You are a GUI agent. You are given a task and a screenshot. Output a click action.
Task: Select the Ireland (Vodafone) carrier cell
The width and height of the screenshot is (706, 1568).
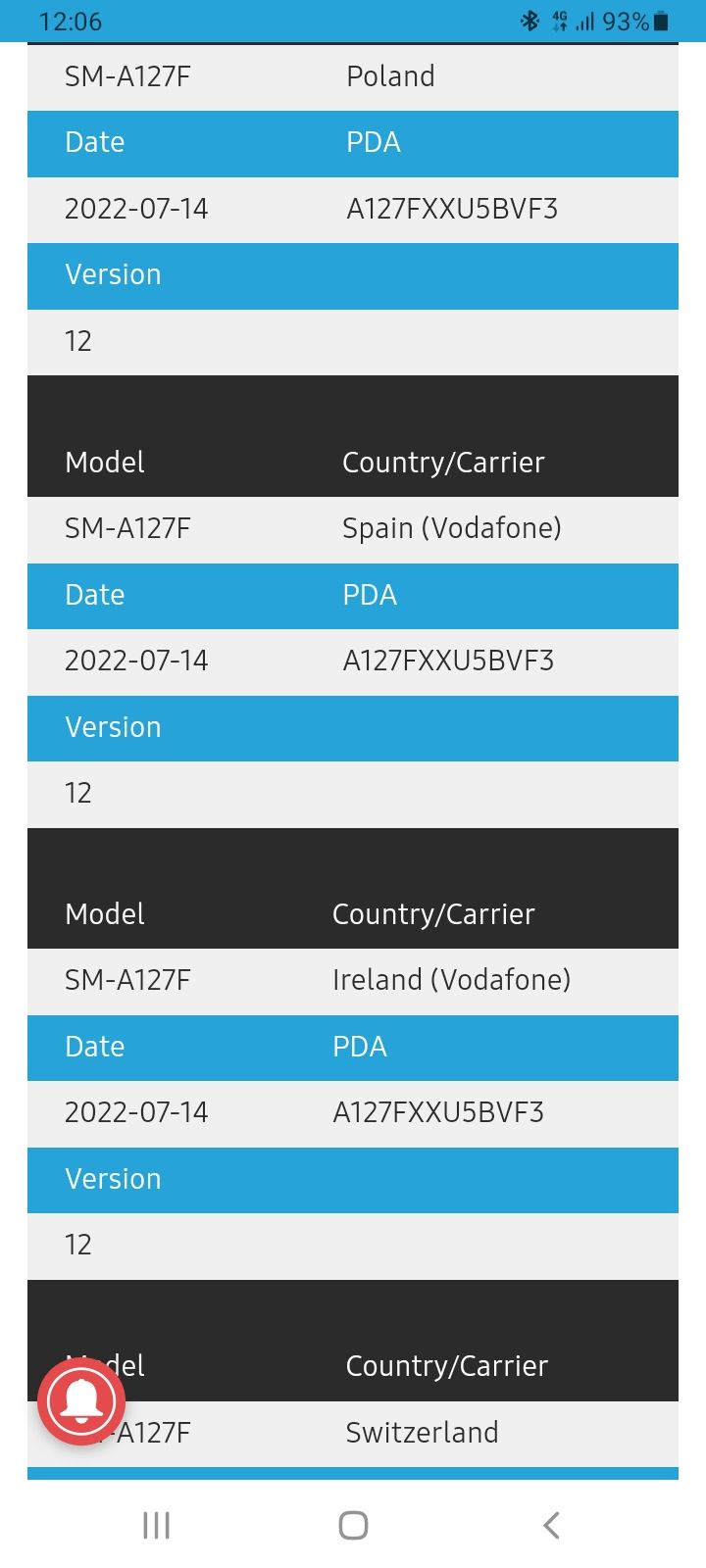(x=451, y=980)
